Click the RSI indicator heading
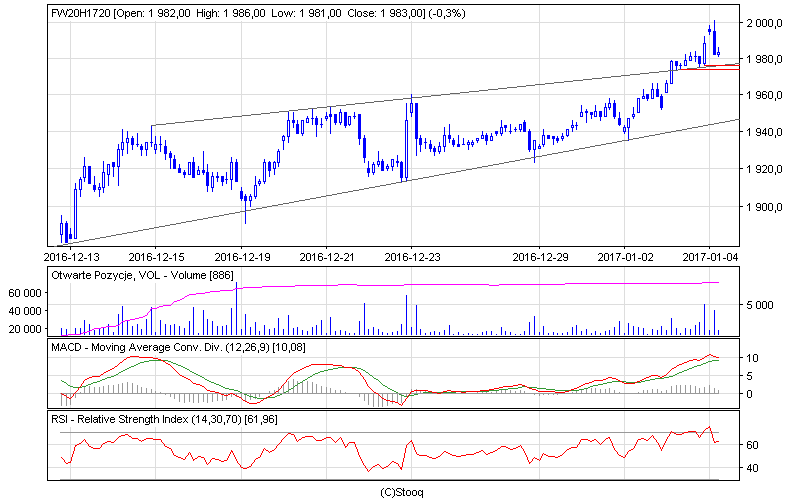Image resolution: width=800 pixels, height=500 pixels. [164, 419]
